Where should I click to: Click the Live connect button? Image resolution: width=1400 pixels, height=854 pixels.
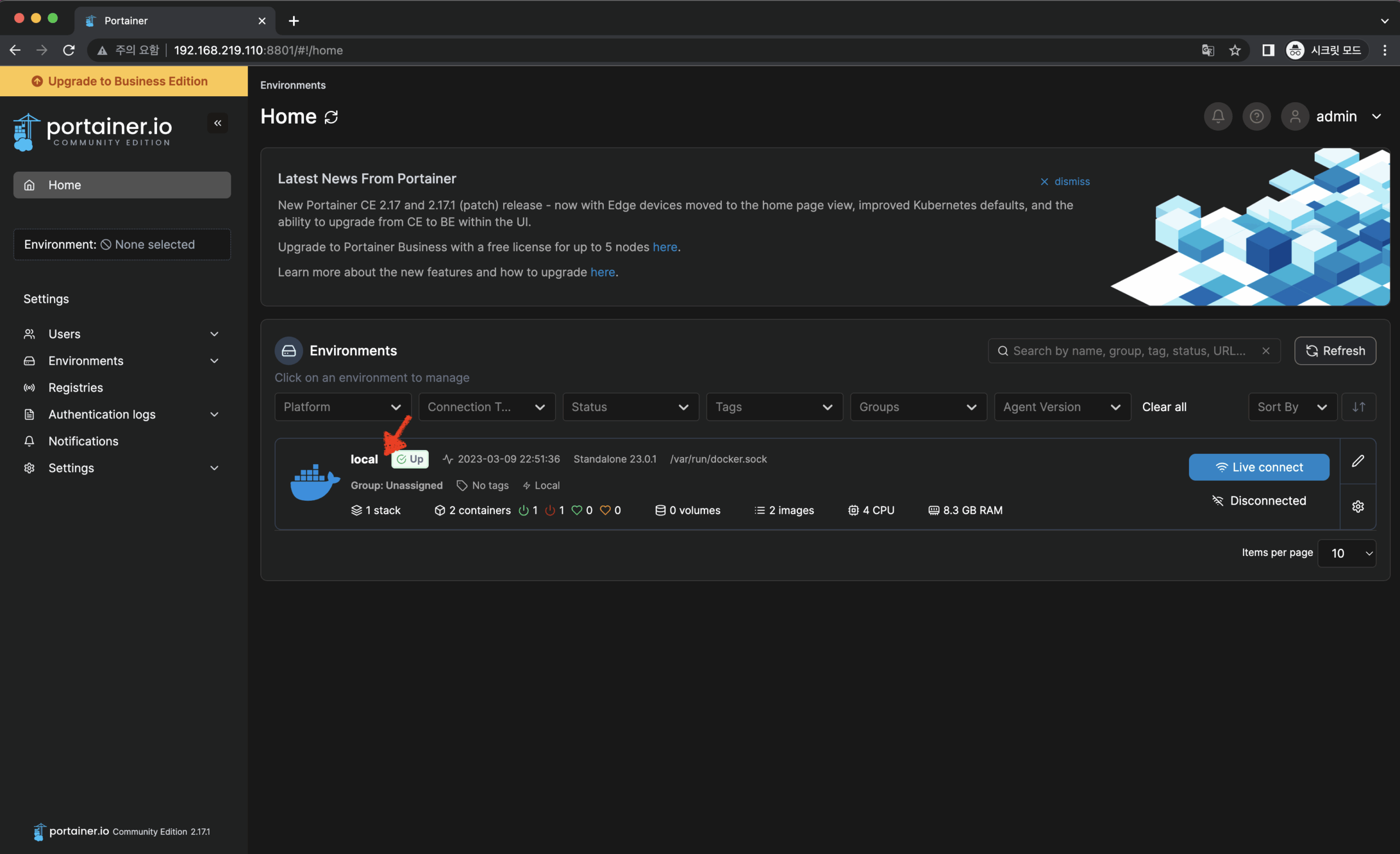[x=1258, y=467]
